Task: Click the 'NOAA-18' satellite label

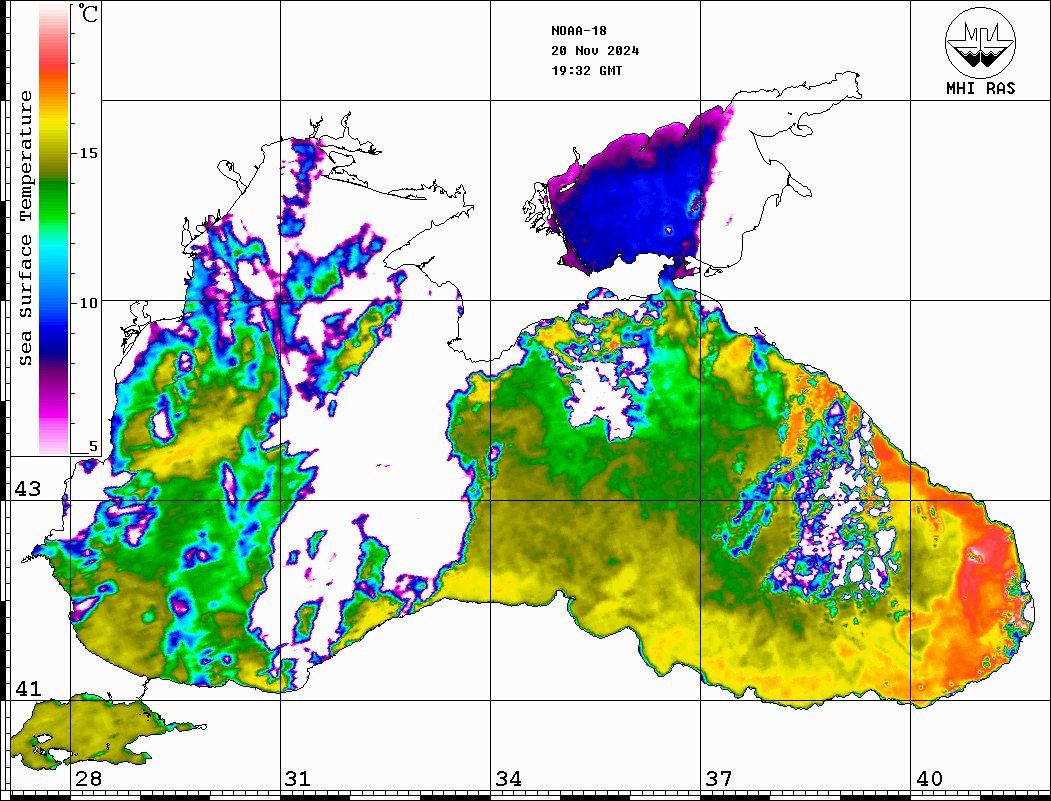Action: click(578, 31)
